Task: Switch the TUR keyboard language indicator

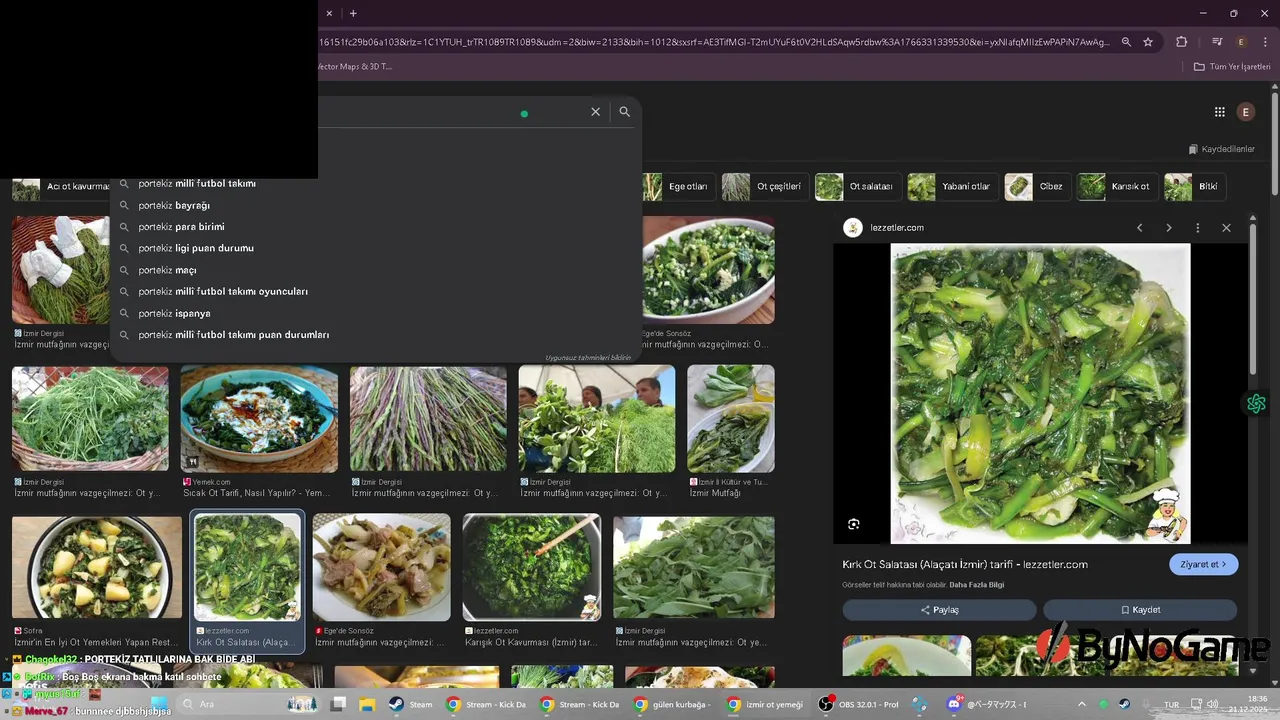Action: [1171, 705]
